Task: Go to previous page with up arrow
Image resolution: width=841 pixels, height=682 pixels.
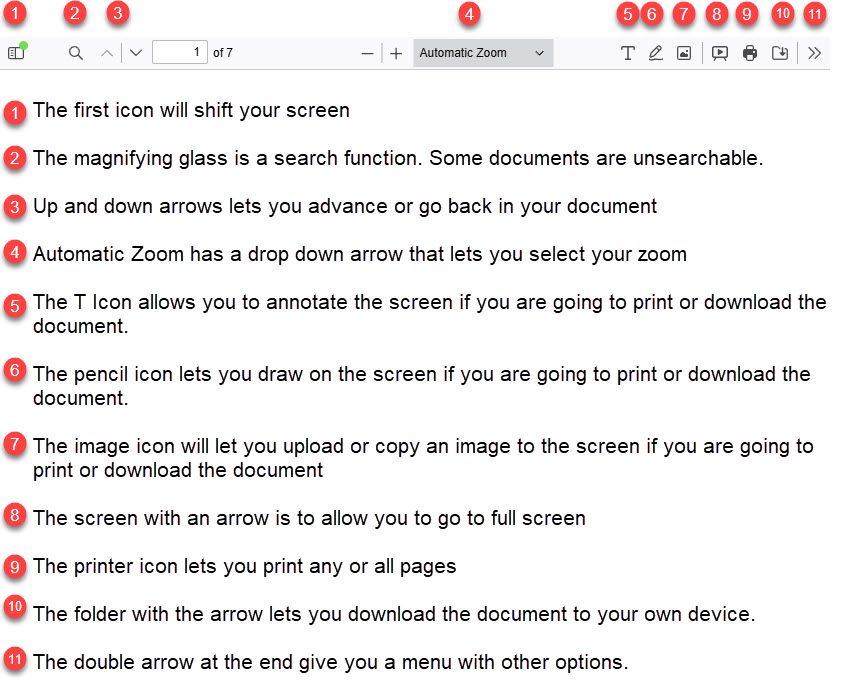Action: [107, 54]
